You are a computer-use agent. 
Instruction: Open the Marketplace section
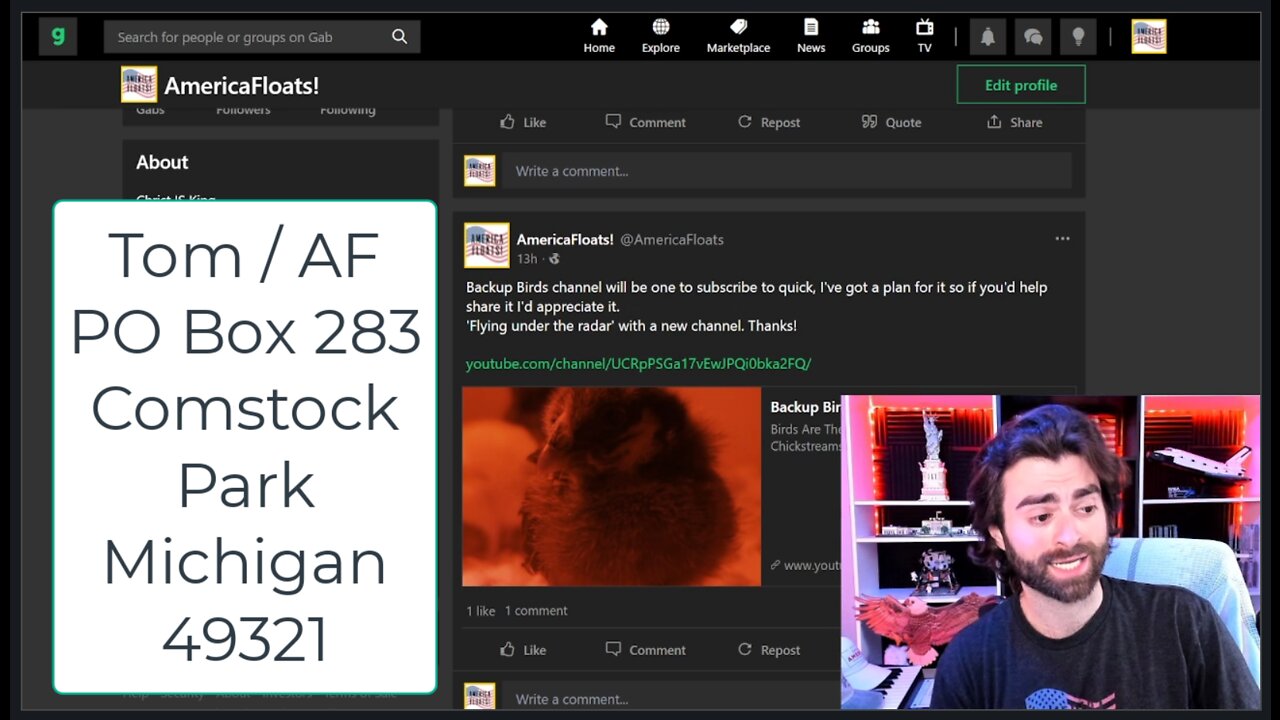coord(738,37)
